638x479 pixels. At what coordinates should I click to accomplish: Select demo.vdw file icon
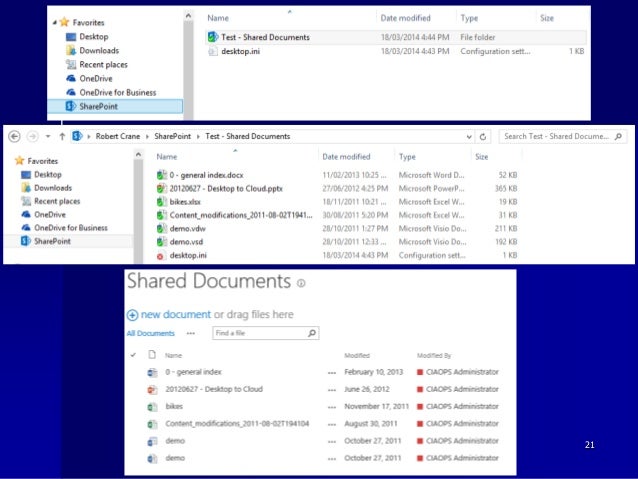click(162, 228)
